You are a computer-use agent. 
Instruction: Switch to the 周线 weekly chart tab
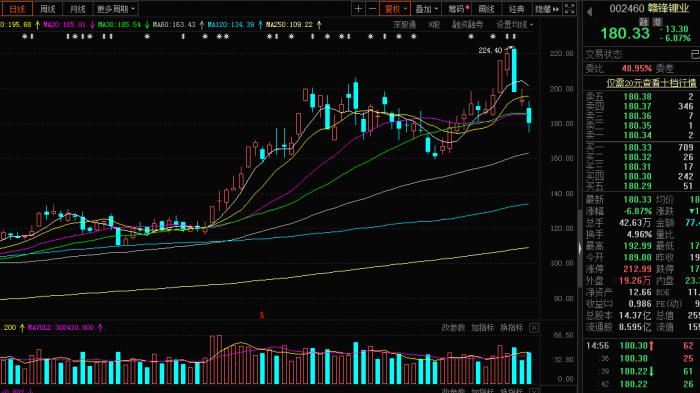tap(47, 9)
